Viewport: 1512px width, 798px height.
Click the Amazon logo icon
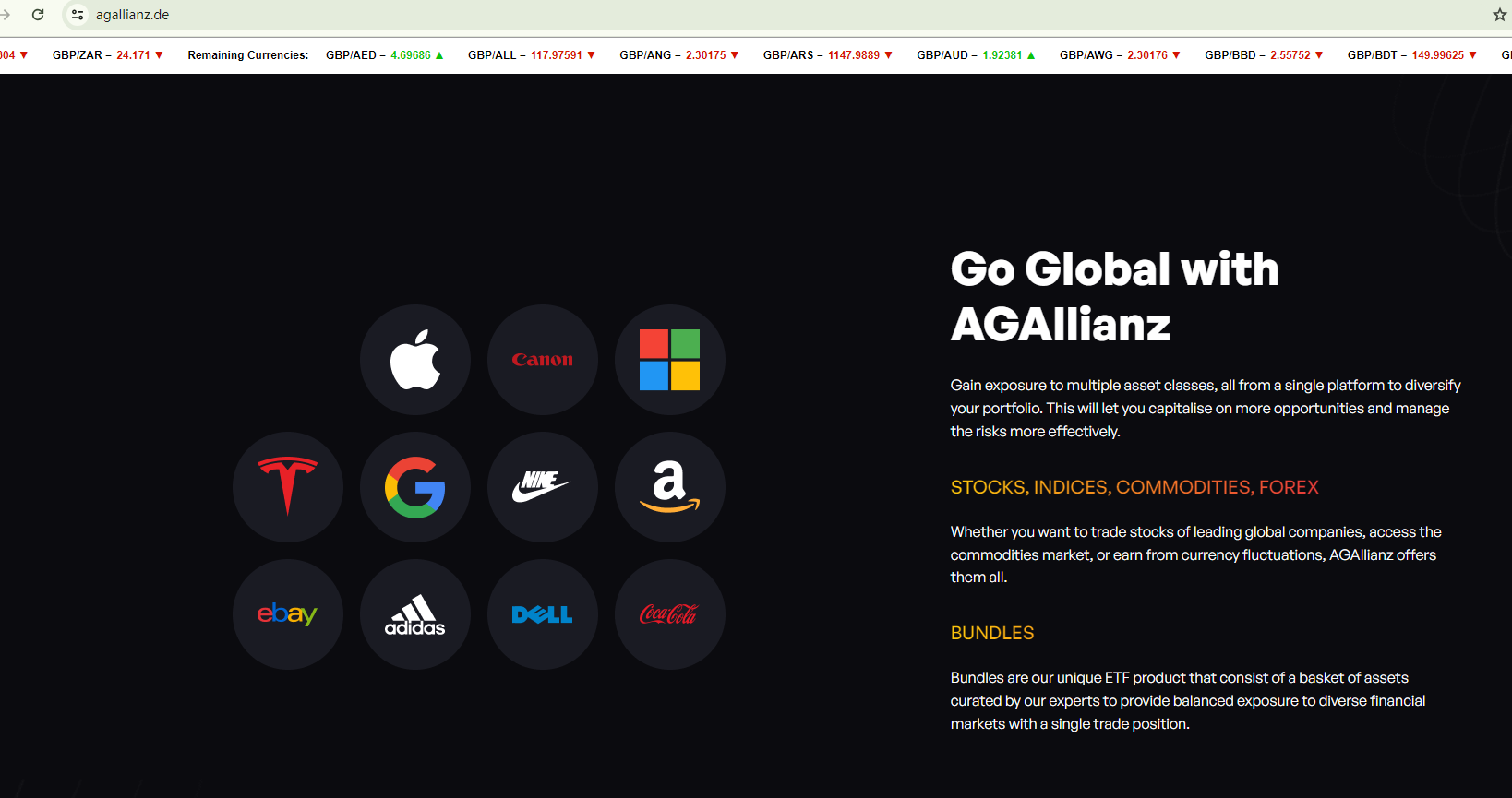[669, 486]
